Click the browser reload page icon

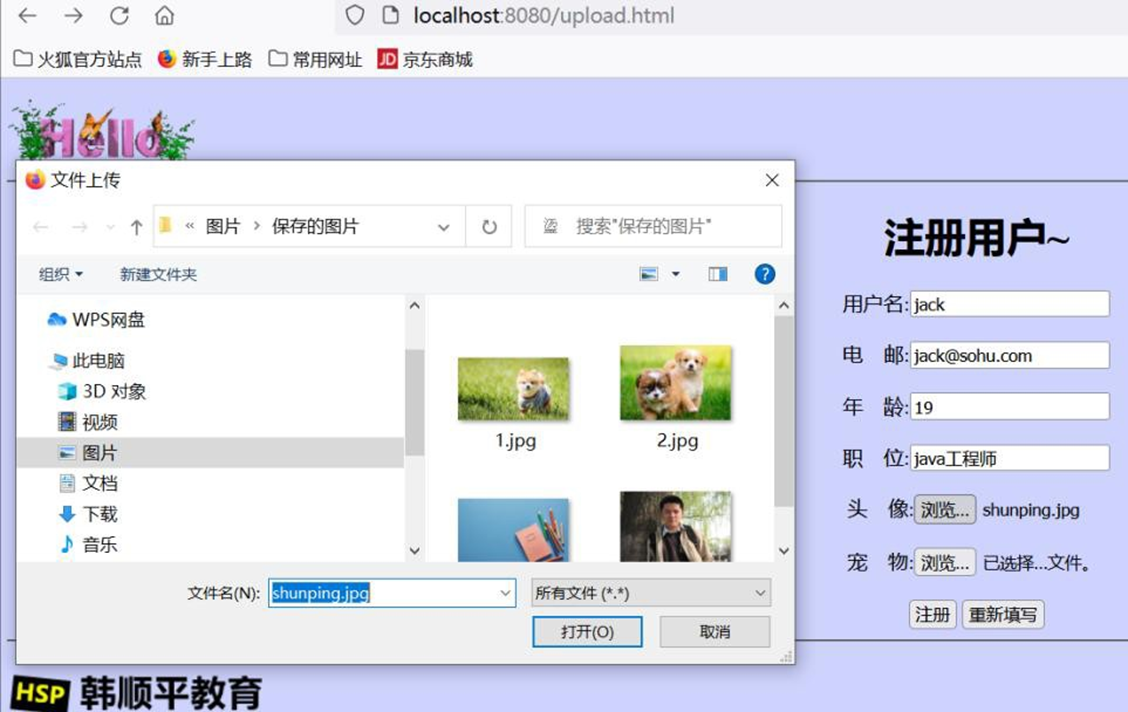pyautogui.click(x=119, y=16)
